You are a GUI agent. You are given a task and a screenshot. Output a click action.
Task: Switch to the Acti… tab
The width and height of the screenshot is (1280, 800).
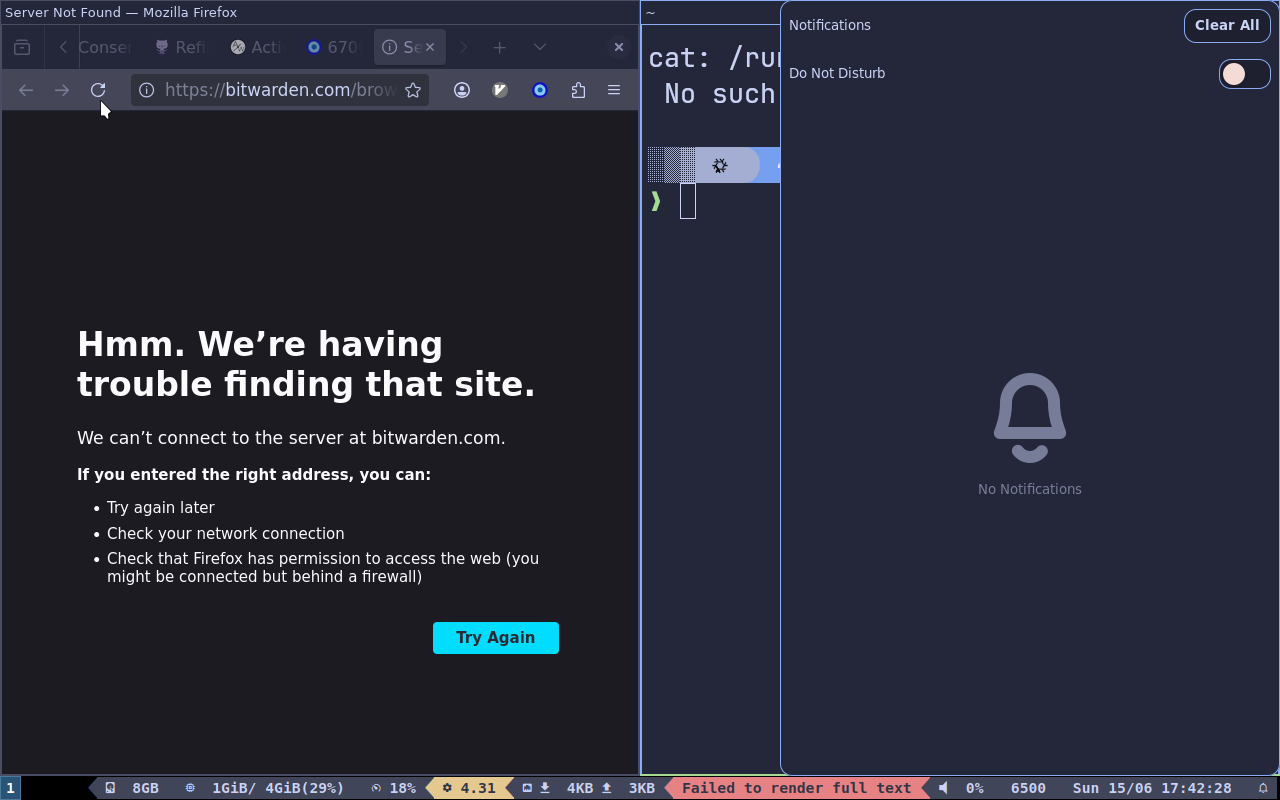(x=256, y=47)
